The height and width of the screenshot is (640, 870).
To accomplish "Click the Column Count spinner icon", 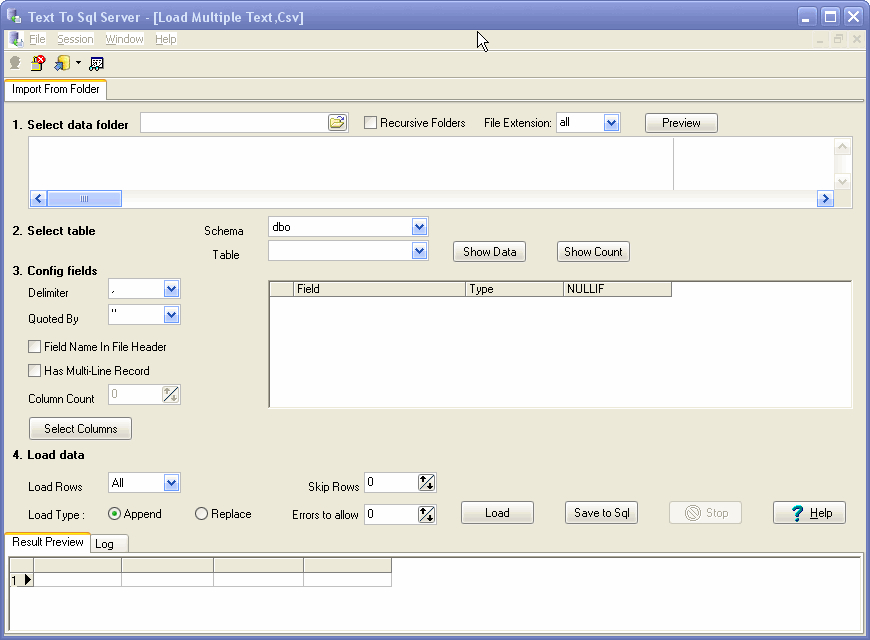I will click(171, 395).
